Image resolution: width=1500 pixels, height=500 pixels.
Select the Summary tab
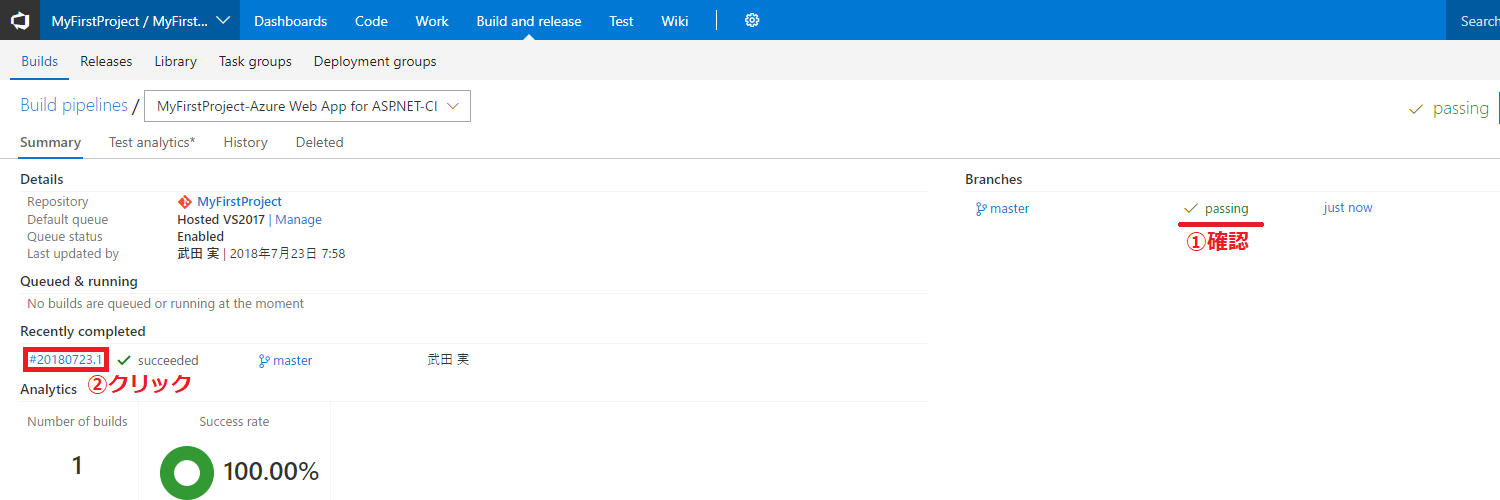coord(50,142)
